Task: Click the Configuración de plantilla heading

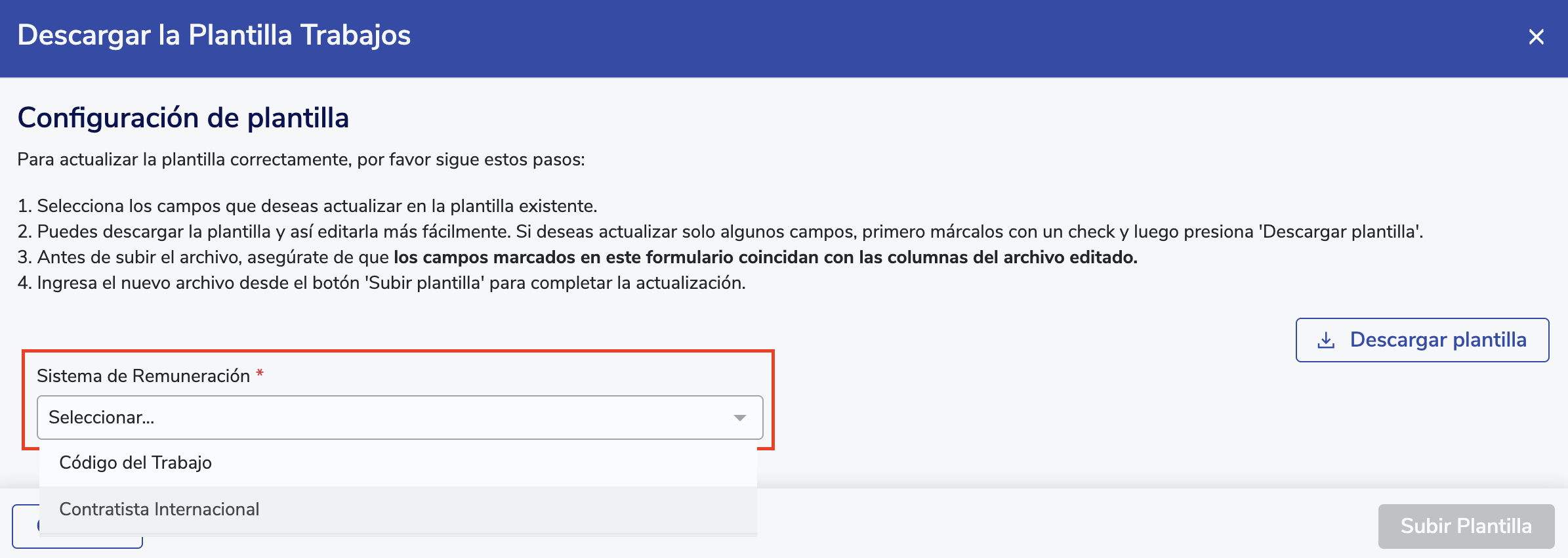Action: click(183, 118)
